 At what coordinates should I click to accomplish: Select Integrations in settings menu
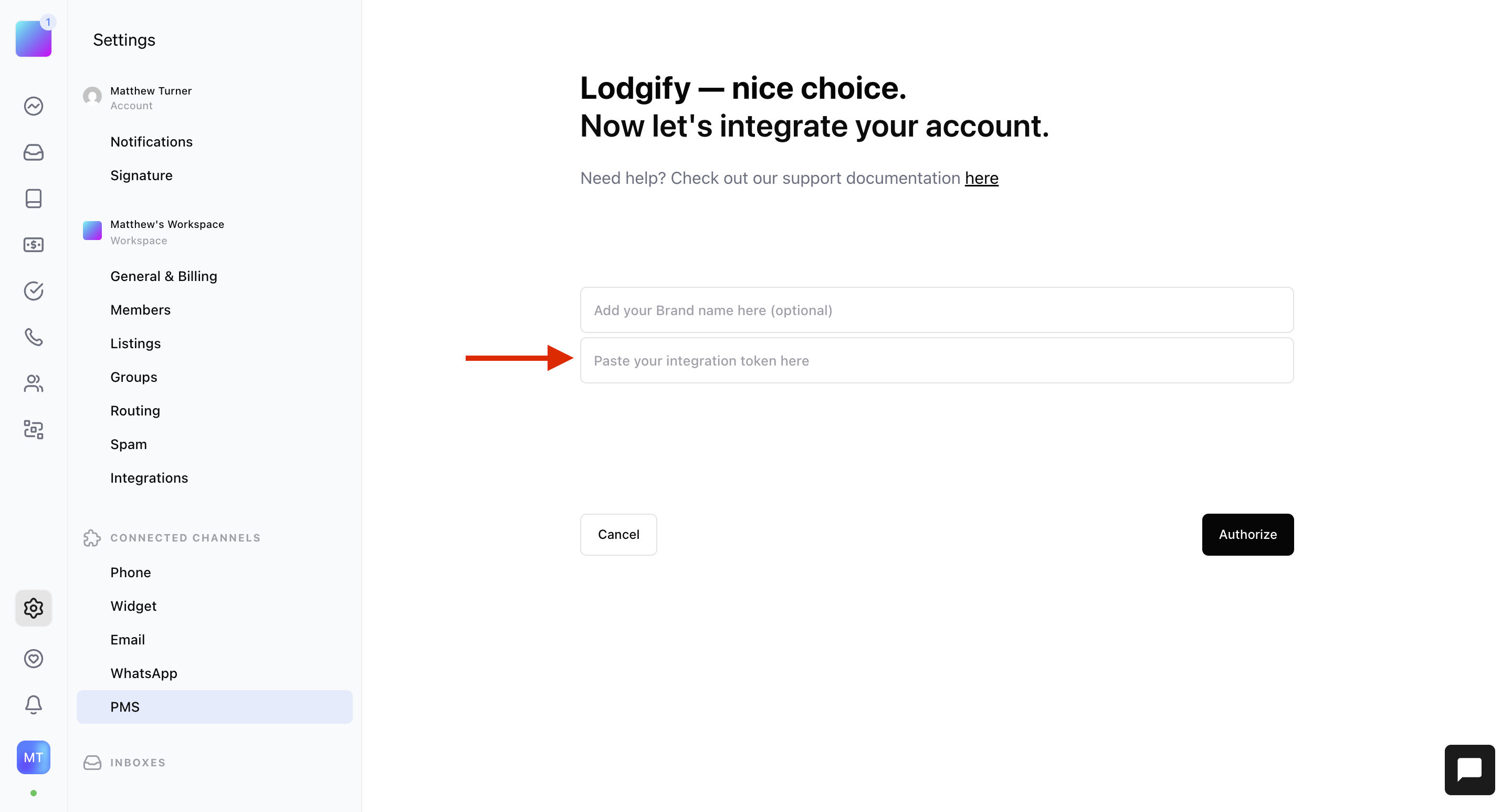149,478
